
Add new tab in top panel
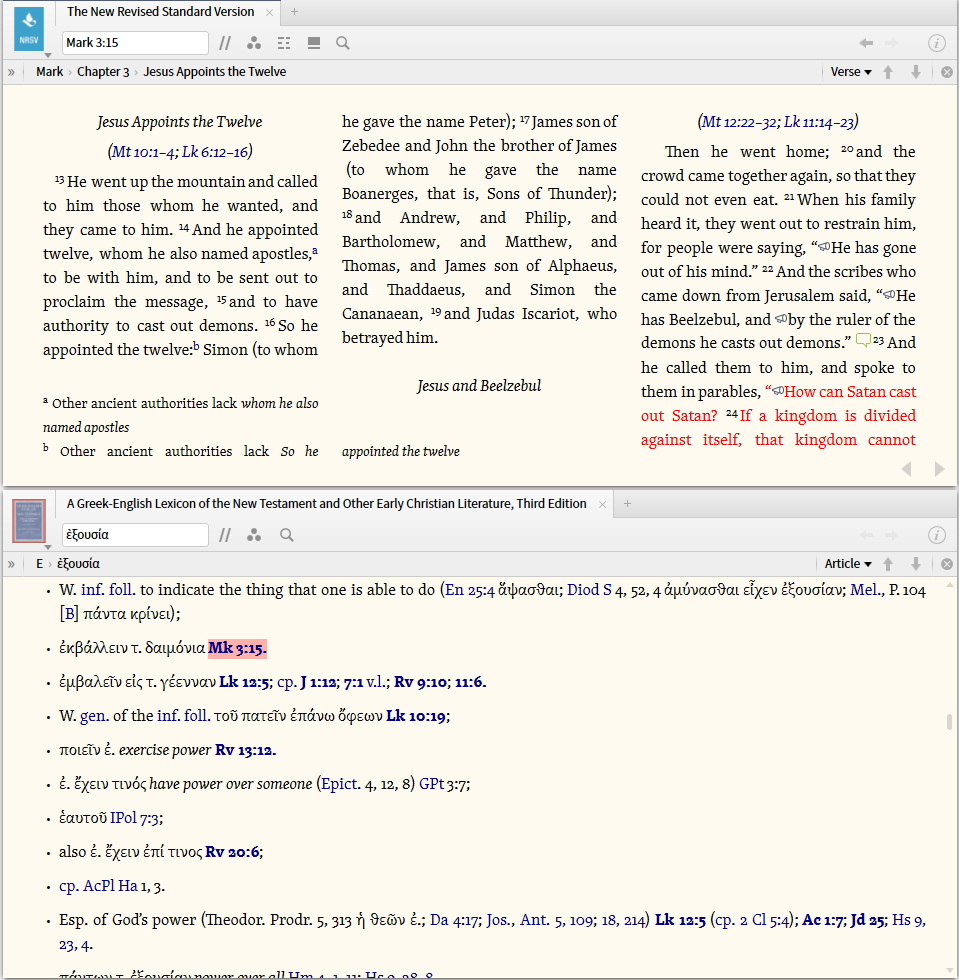(x=294, y=12)
